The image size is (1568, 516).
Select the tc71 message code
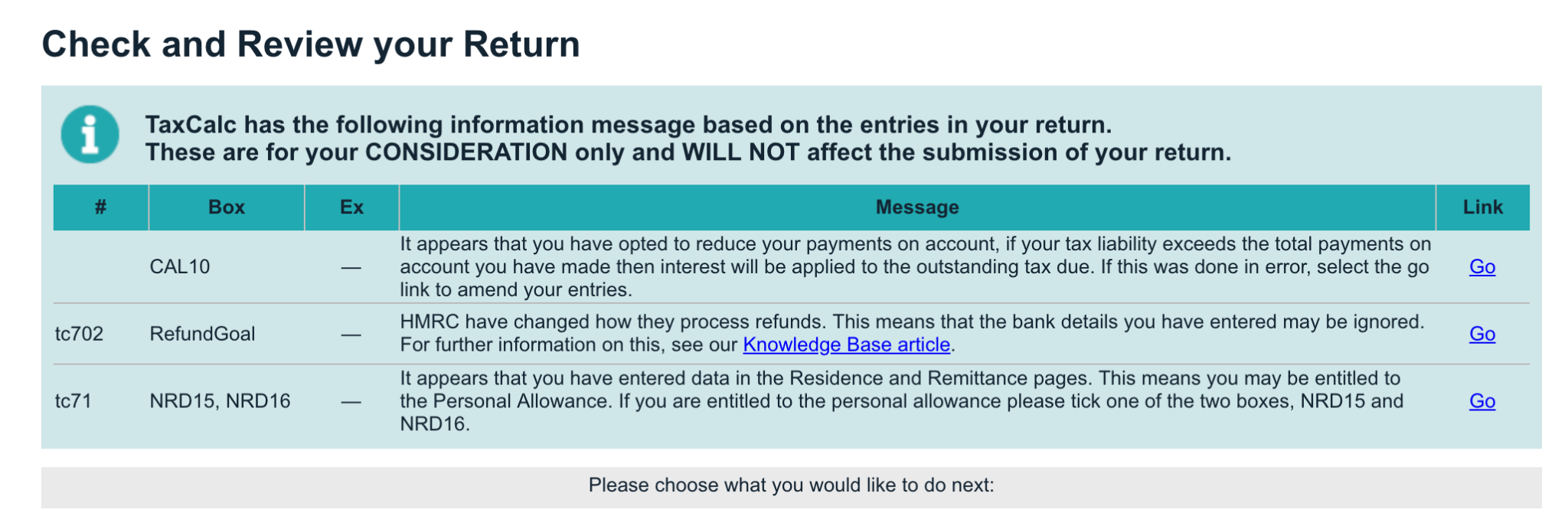pyautogui.click(x=73, y=401)
